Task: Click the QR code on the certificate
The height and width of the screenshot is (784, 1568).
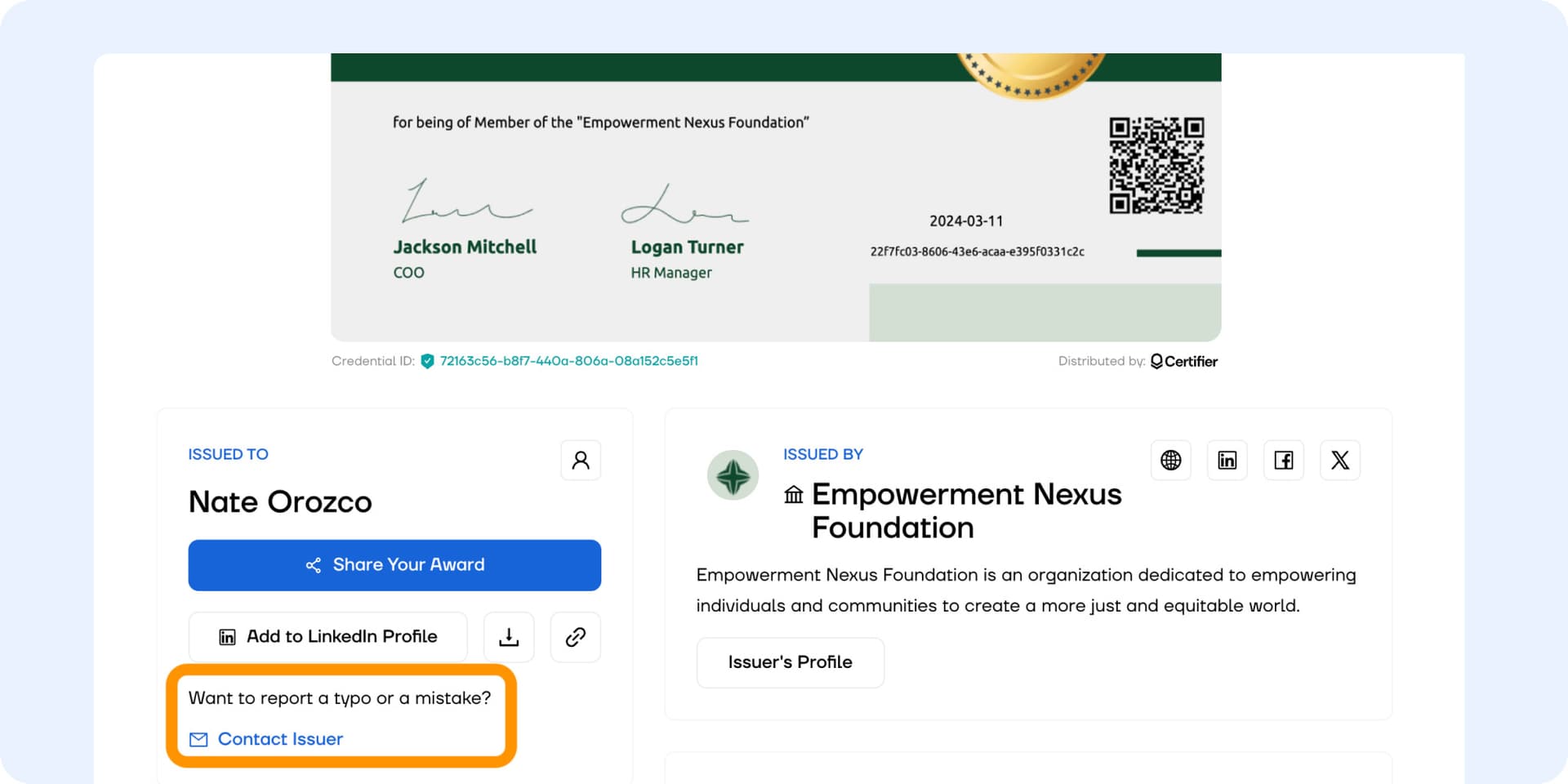Action: click(x=1156, y=165)
